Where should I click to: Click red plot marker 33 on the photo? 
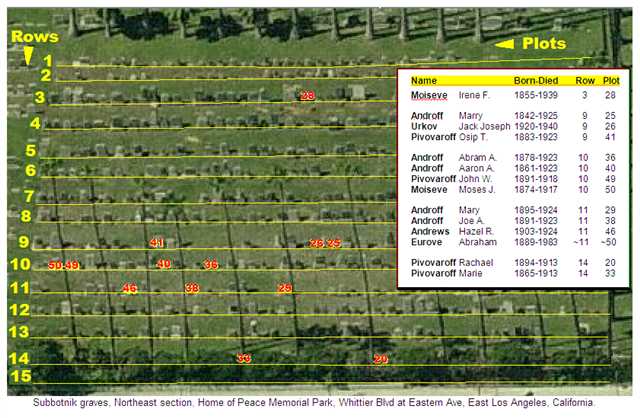coord(244,358)
